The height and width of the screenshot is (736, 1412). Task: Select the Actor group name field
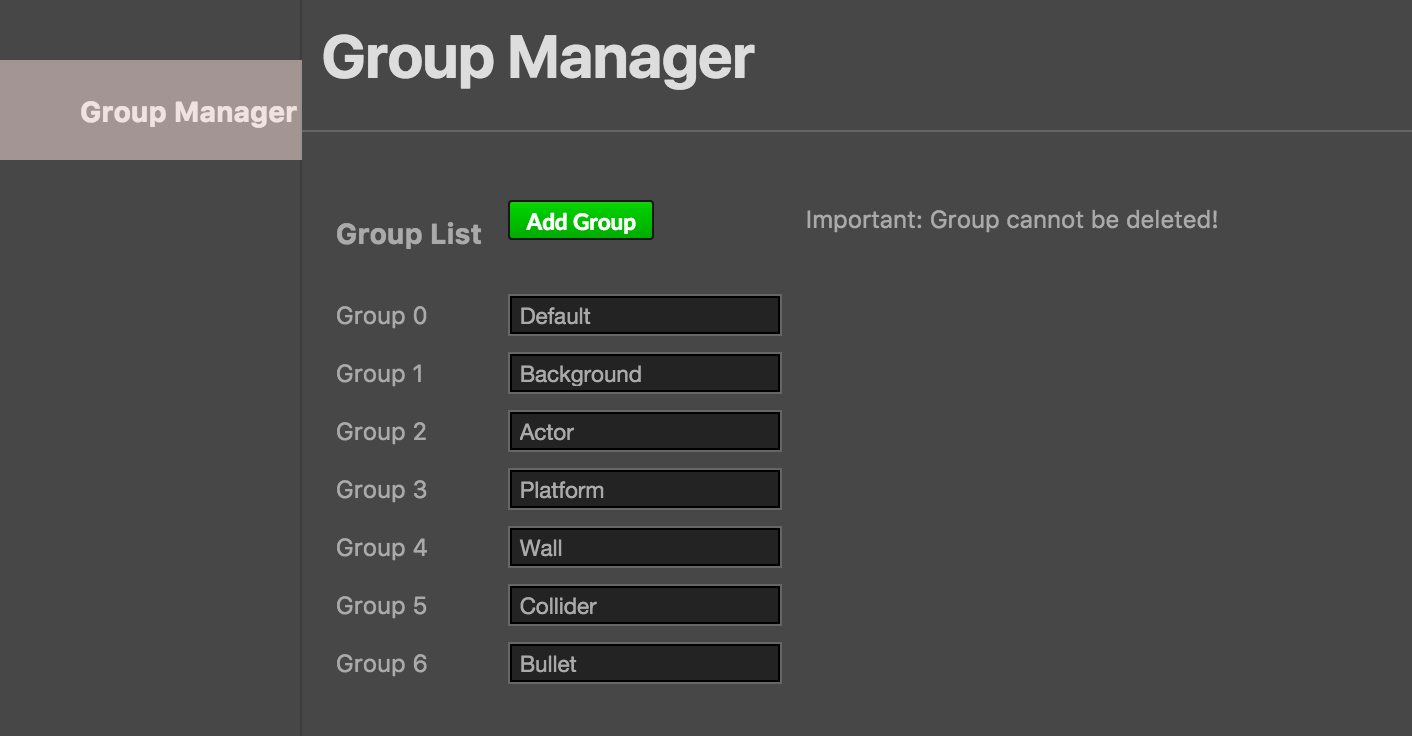pyautogui.click(x=645, y=431)
